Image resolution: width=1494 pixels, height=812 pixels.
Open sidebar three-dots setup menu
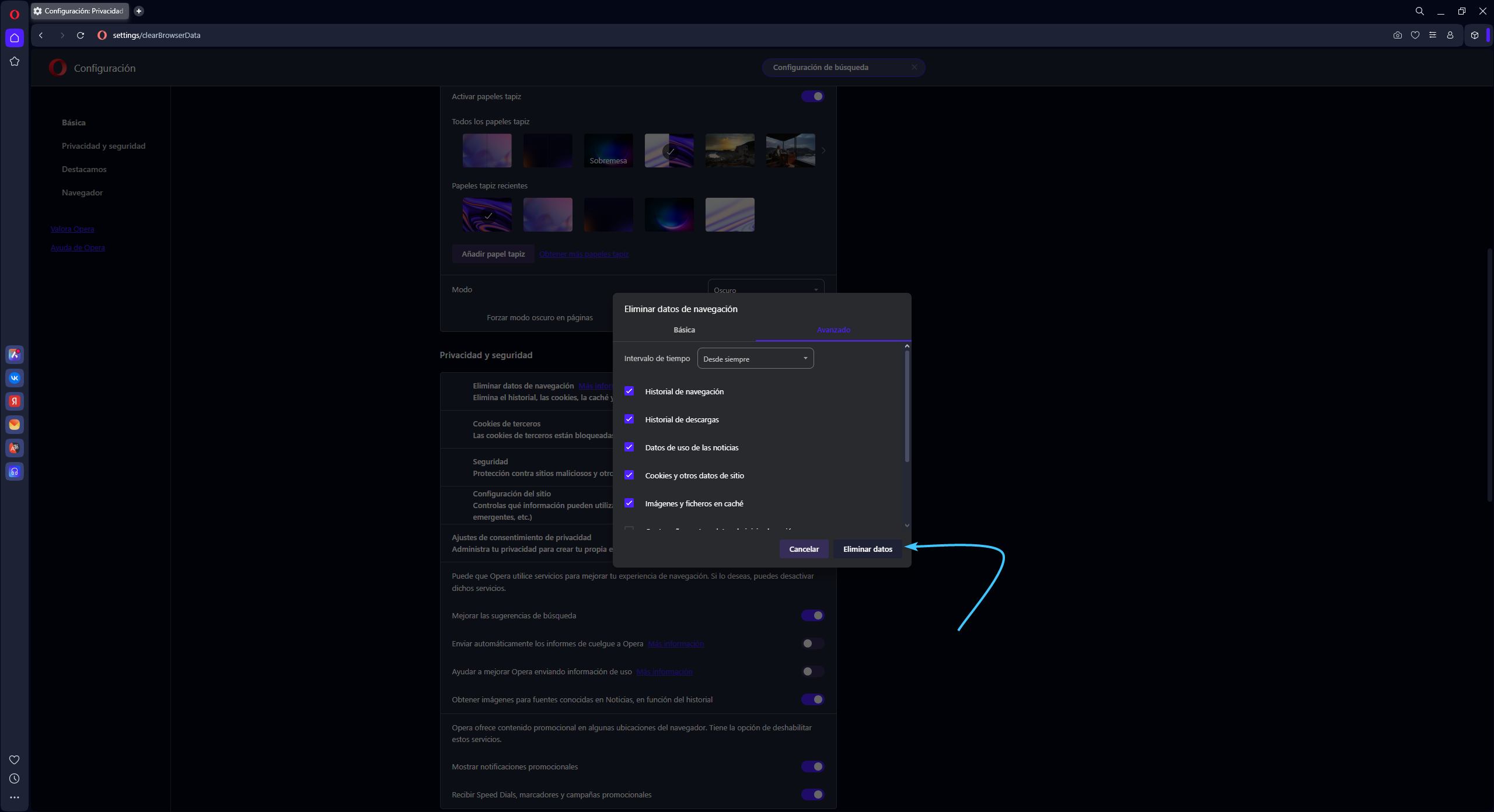click(15, 797)
